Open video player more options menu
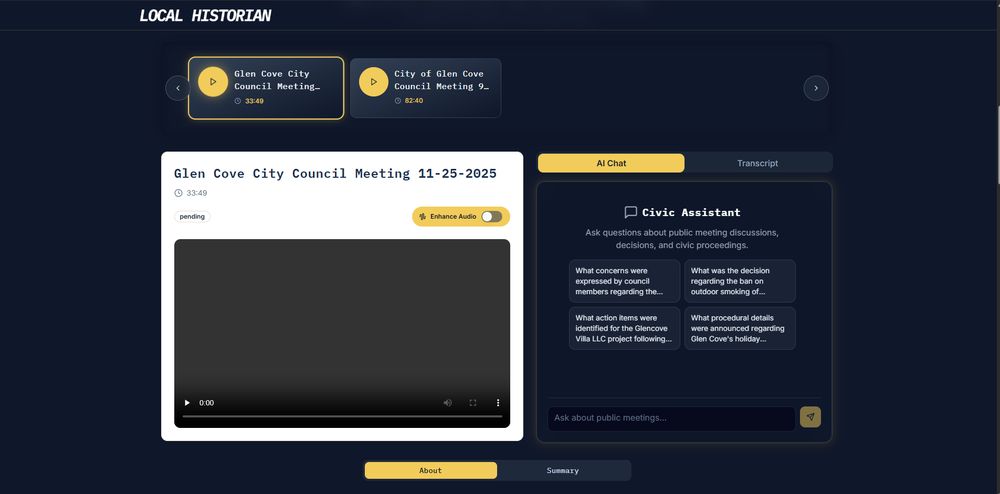 click(x=498, y=403)
